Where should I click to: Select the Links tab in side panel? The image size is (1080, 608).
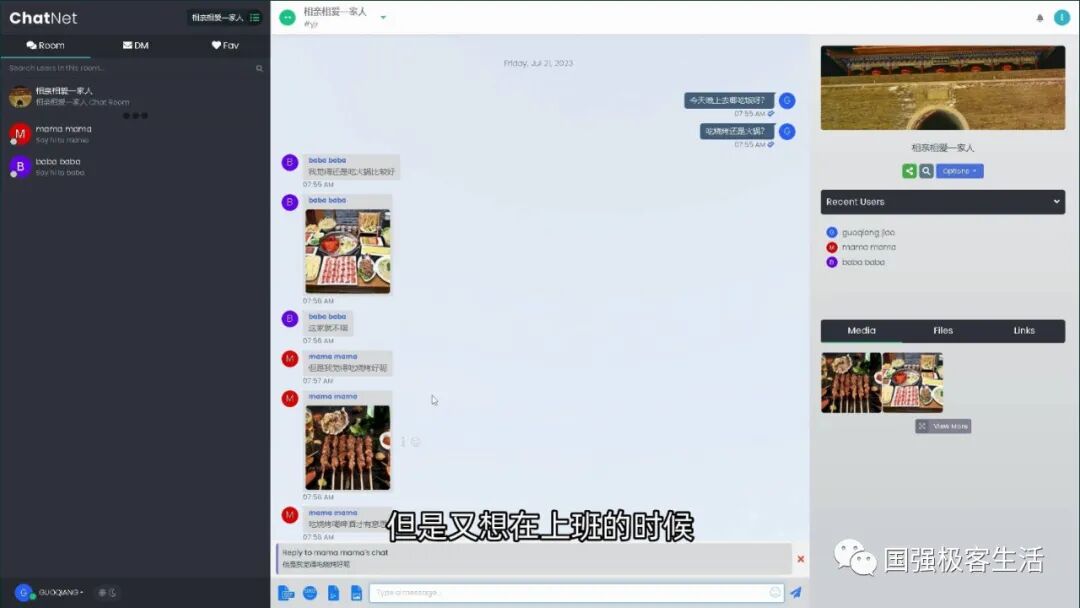(1024, 331)
